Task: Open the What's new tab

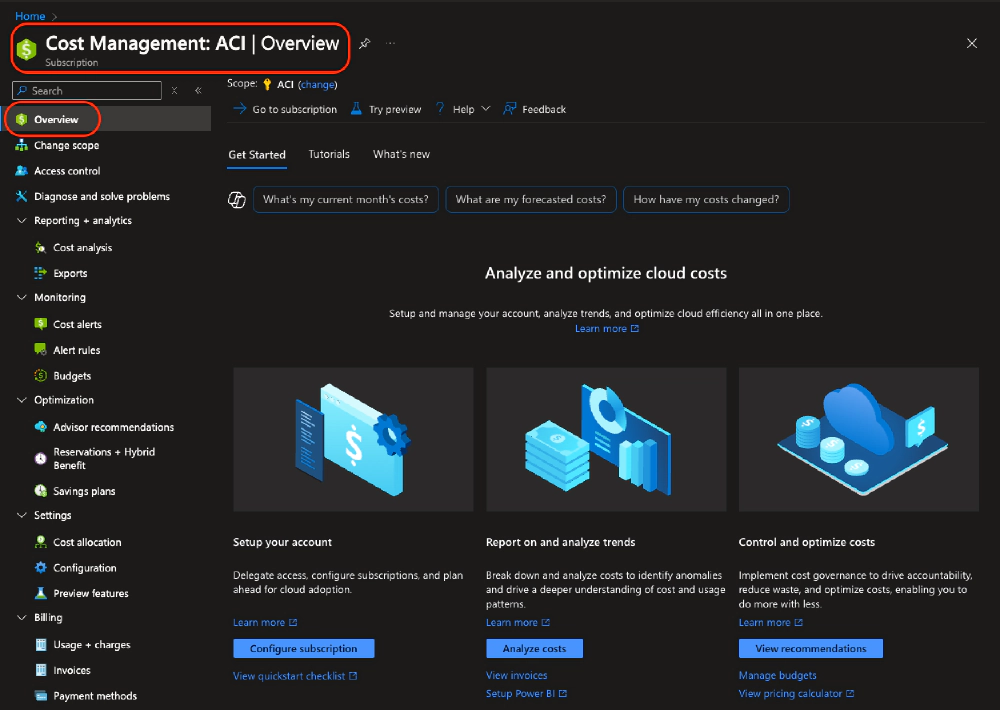Action: 401,154
